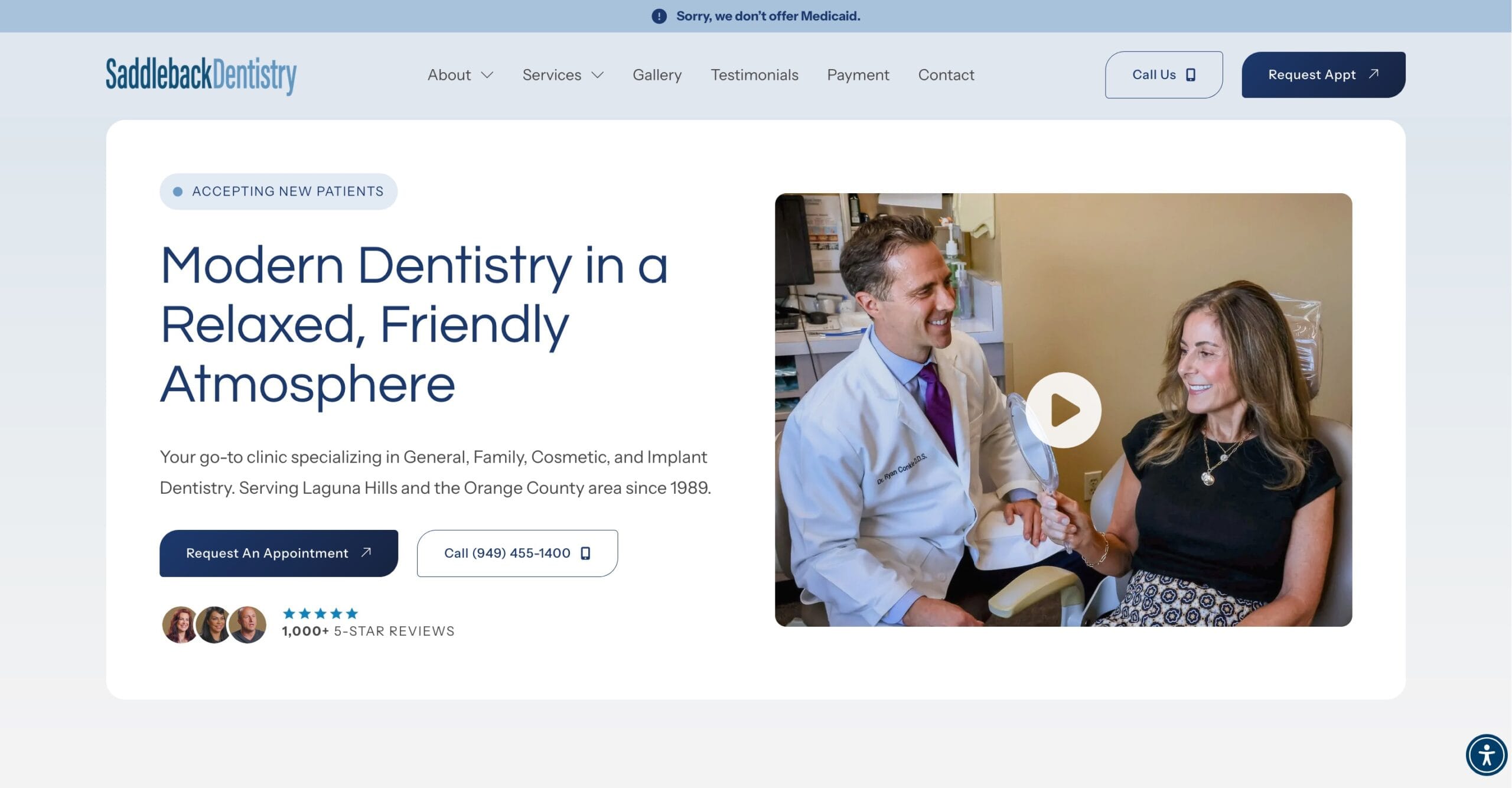Viewport: 1512px width, 788px height.
Task: Open the Services menu item
Action: tap(552, 75)
